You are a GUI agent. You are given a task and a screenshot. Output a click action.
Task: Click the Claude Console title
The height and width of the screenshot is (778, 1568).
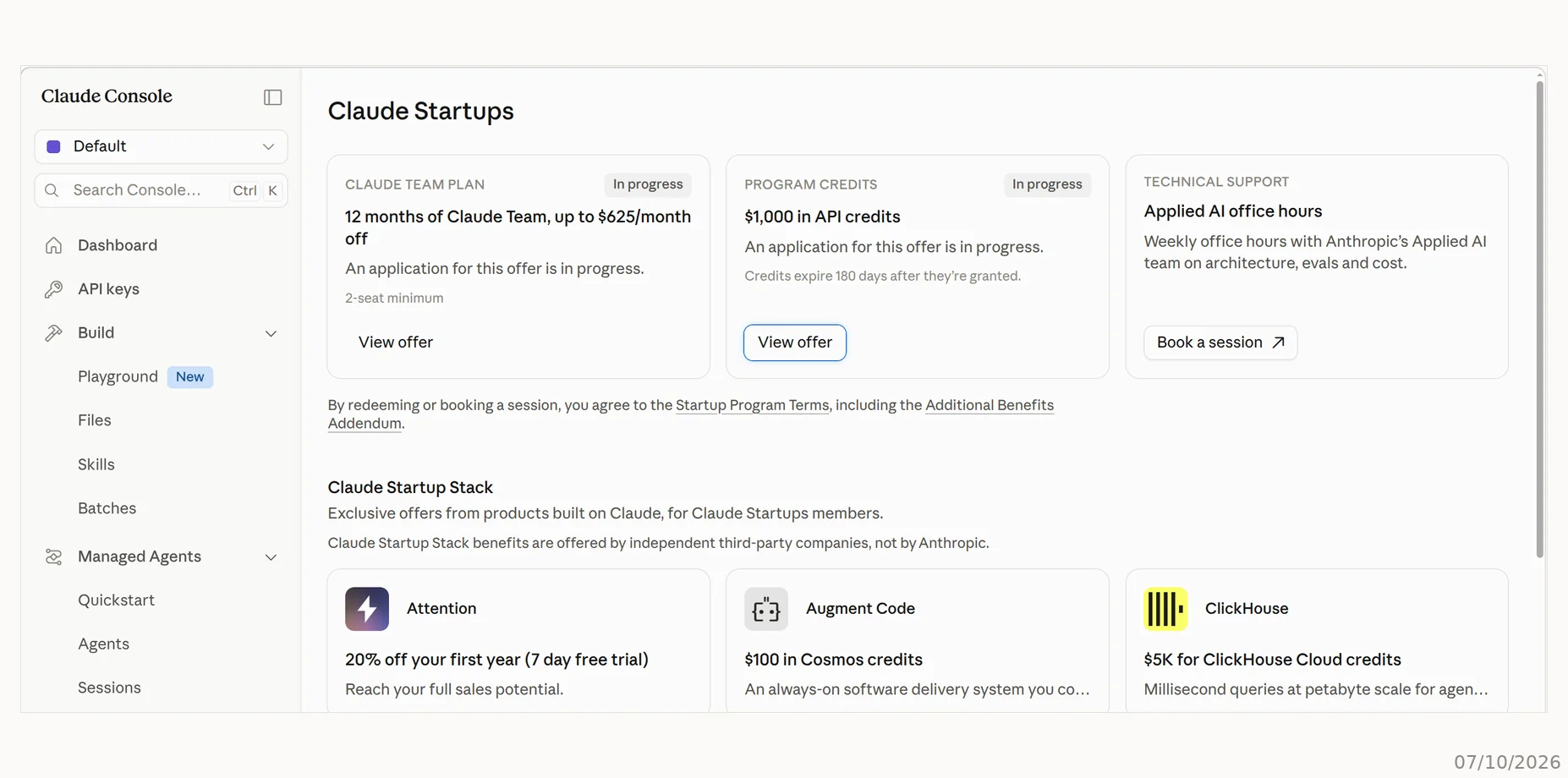coord(107,96)
